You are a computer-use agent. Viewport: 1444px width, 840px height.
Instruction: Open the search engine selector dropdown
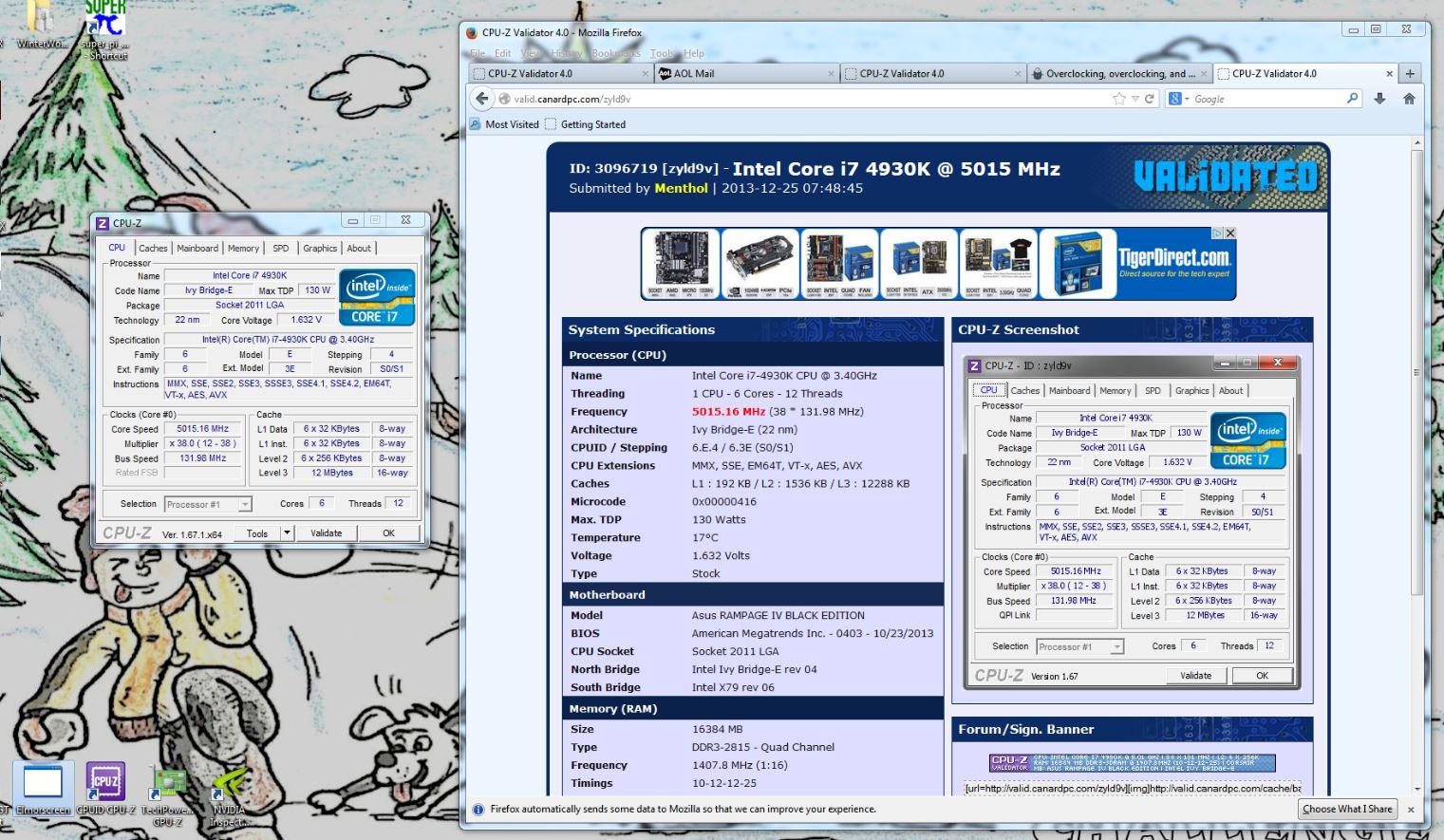pyautogui.click(x=1180, y=99)
